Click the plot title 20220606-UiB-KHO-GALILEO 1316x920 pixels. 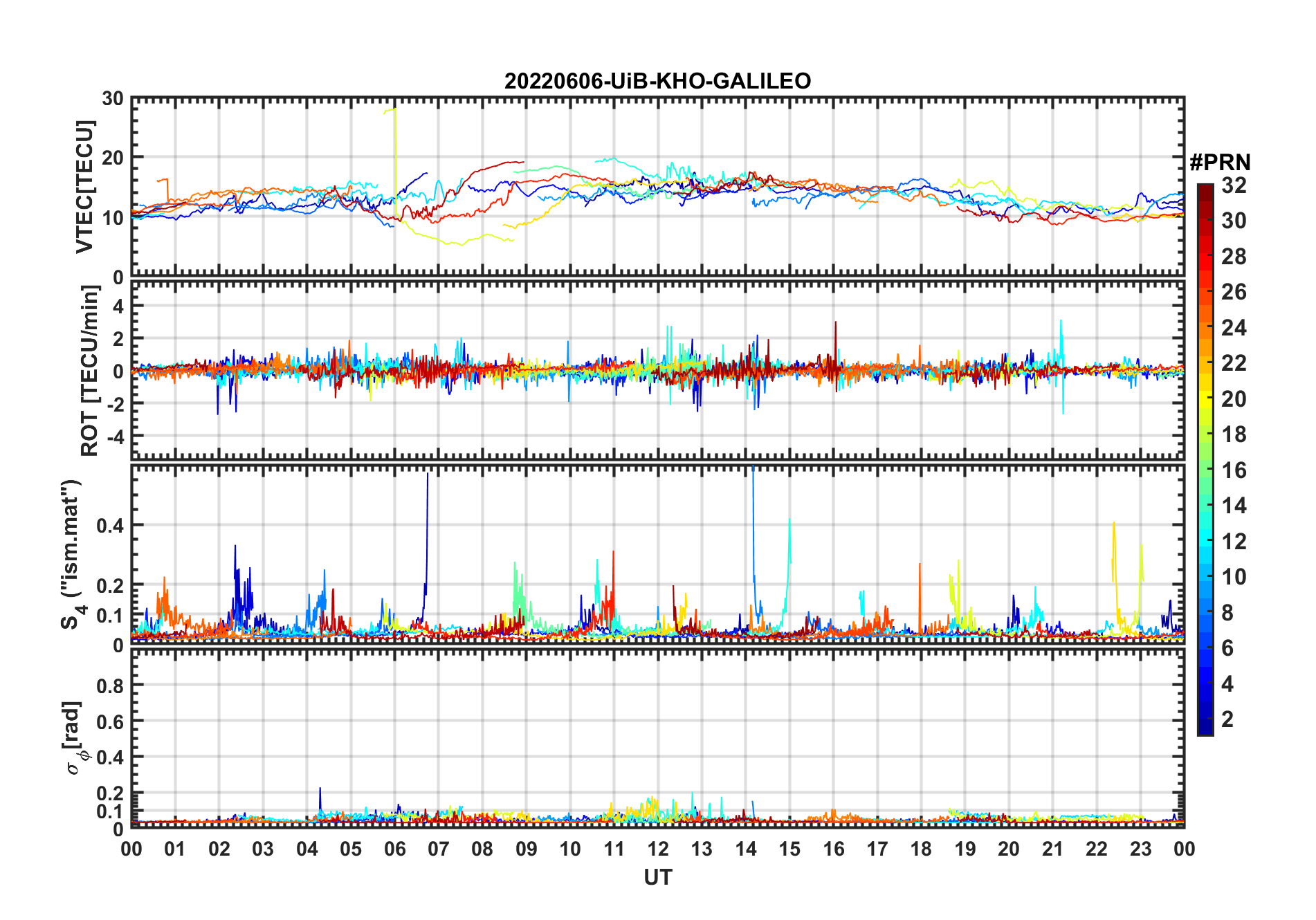(657, 81)
